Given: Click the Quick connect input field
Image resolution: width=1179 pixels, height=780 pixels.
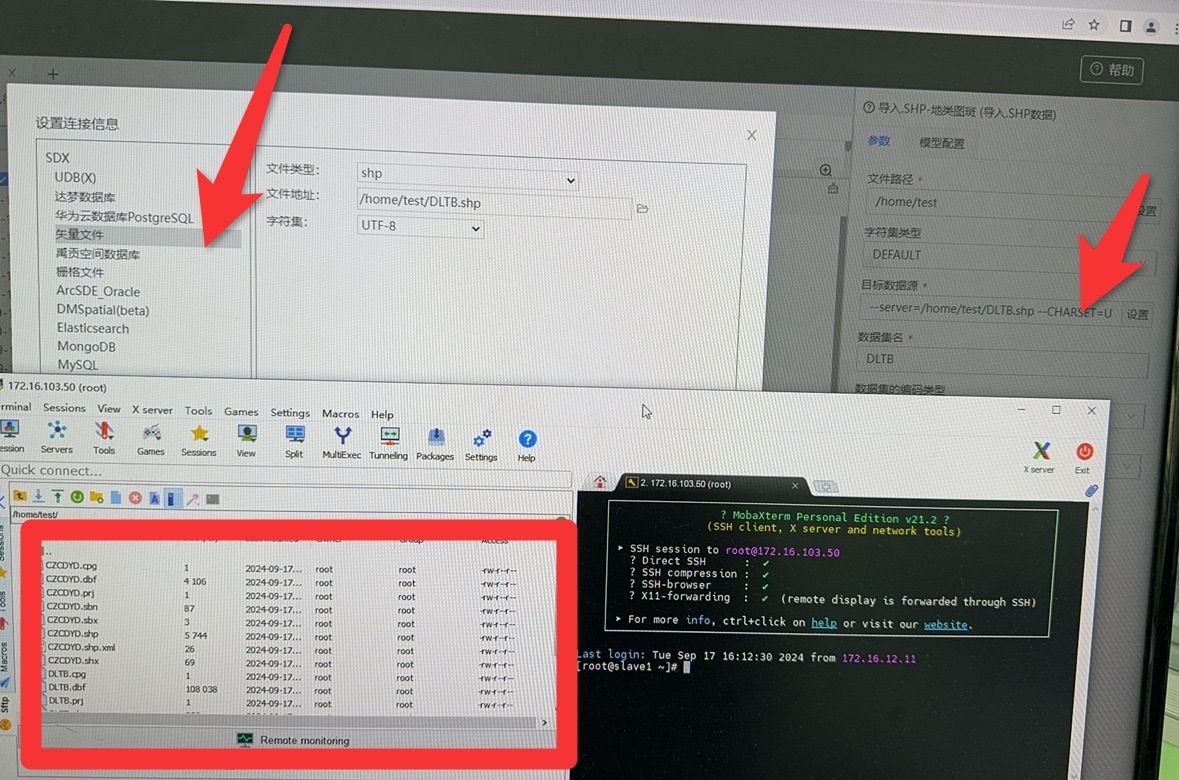Looking at the screenshot, I should (x=286, y=473).
